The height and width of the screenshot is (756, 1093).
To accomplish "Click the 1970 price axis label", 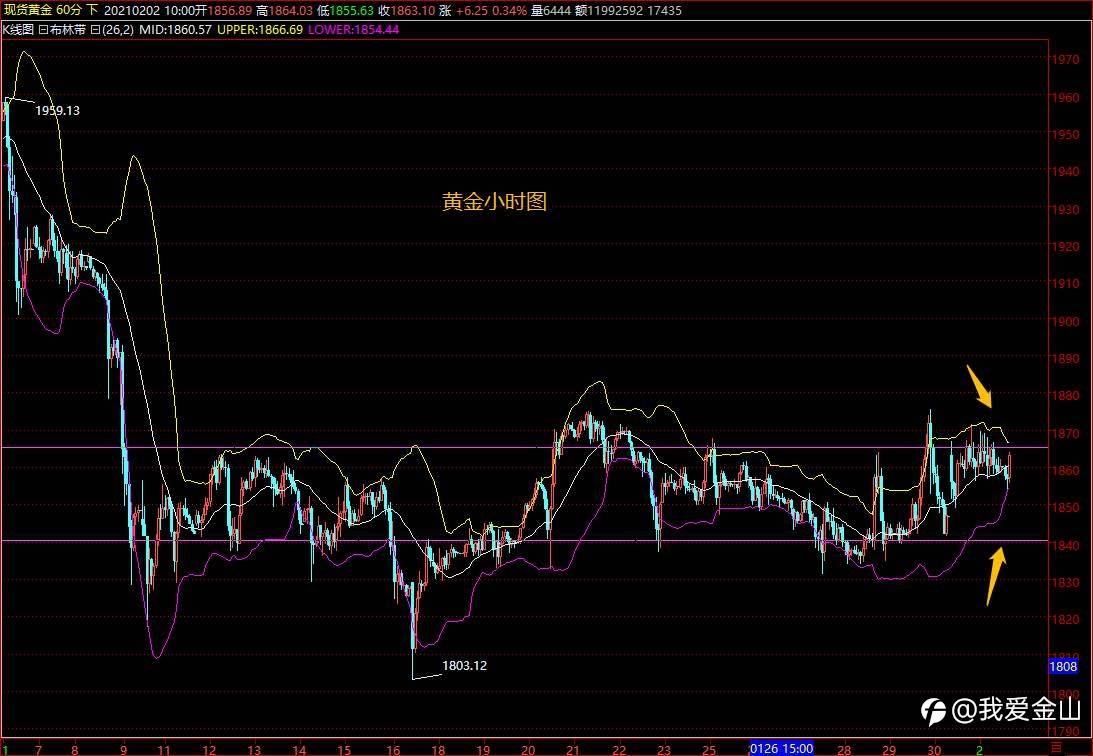I will click(1066, 60).
